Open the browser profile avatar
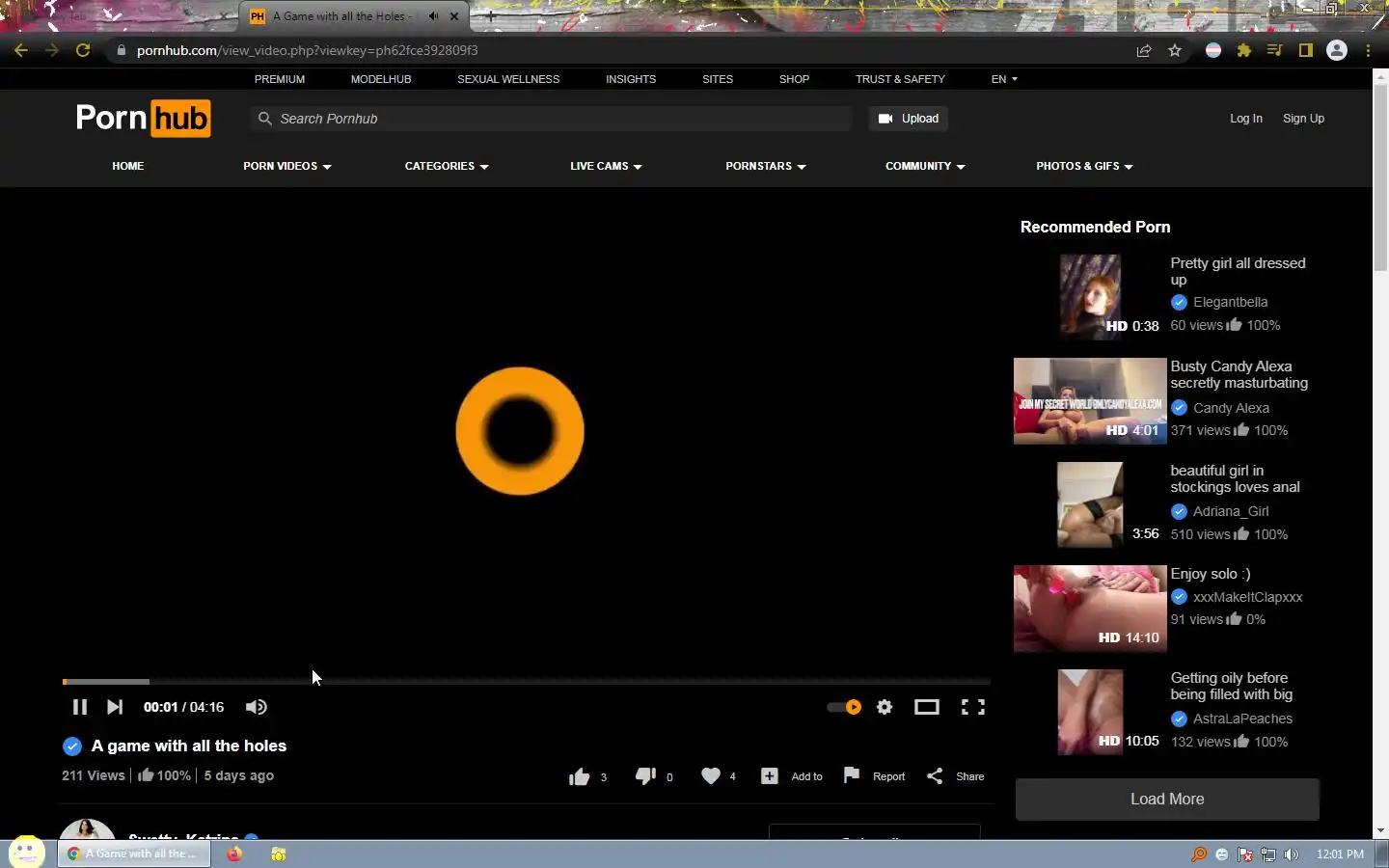 [1337, 50]
